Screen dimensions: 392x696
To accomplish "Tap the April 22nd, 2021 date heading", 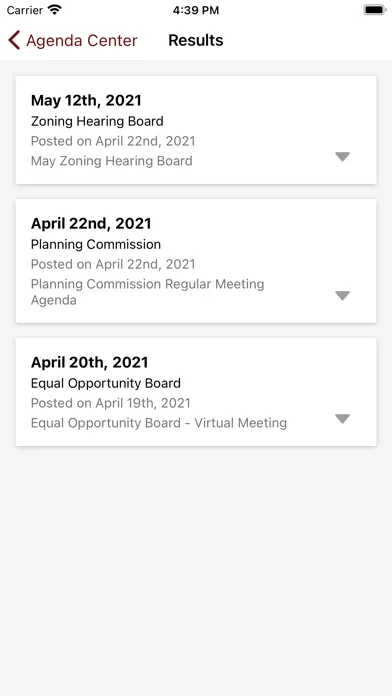I will [91, 223].
